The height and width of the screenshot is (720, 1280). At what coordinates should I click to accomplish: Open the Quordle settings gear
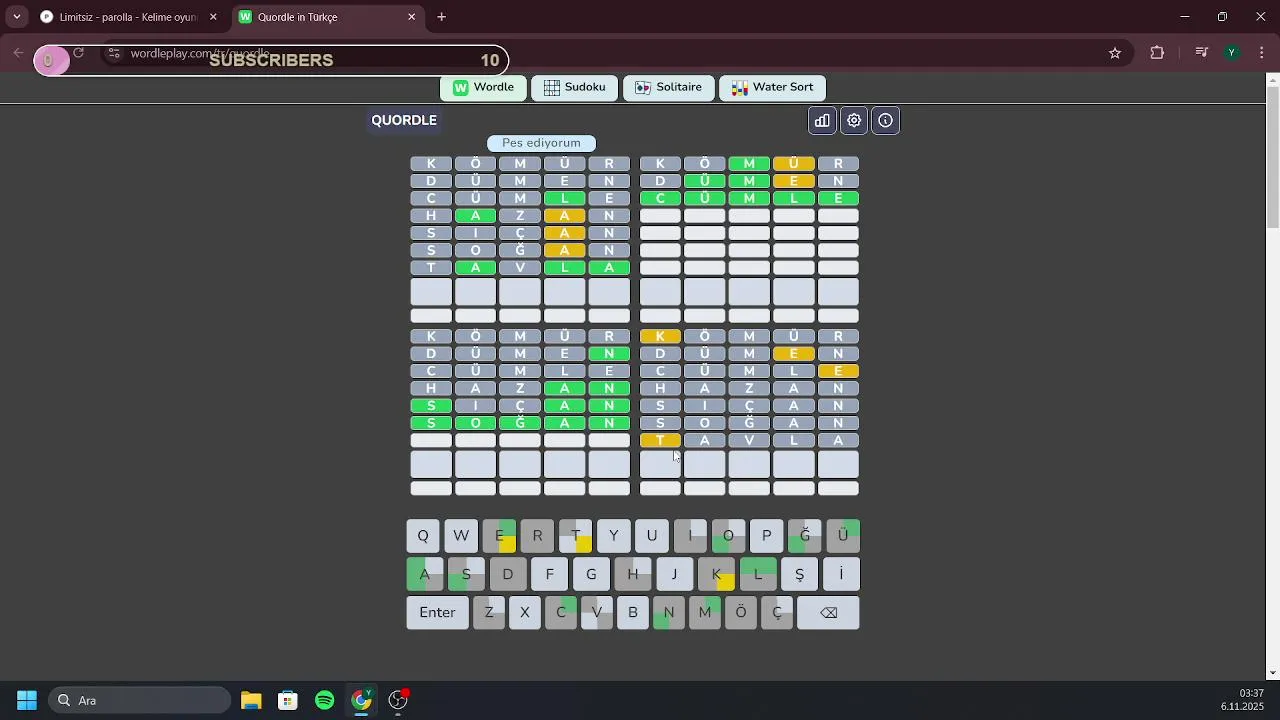coord(854,120)
